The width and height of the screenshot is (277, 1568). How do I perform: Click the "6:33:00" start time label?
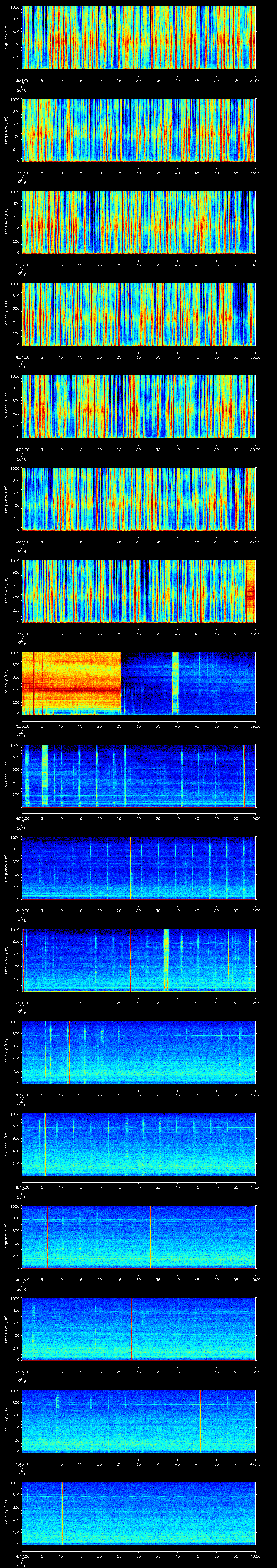[x=22, y=265]
